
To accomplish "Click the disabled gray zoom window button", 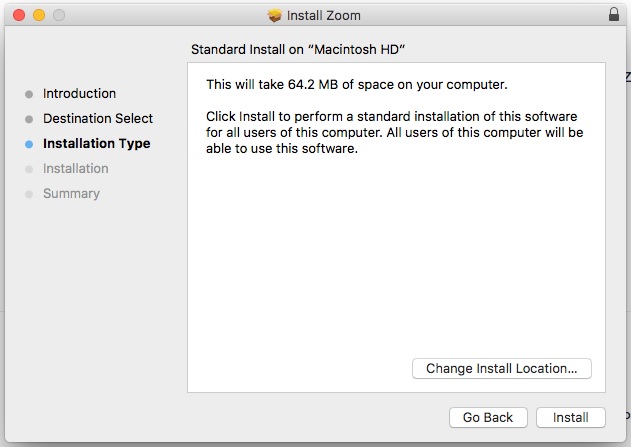I will point(58,15).
